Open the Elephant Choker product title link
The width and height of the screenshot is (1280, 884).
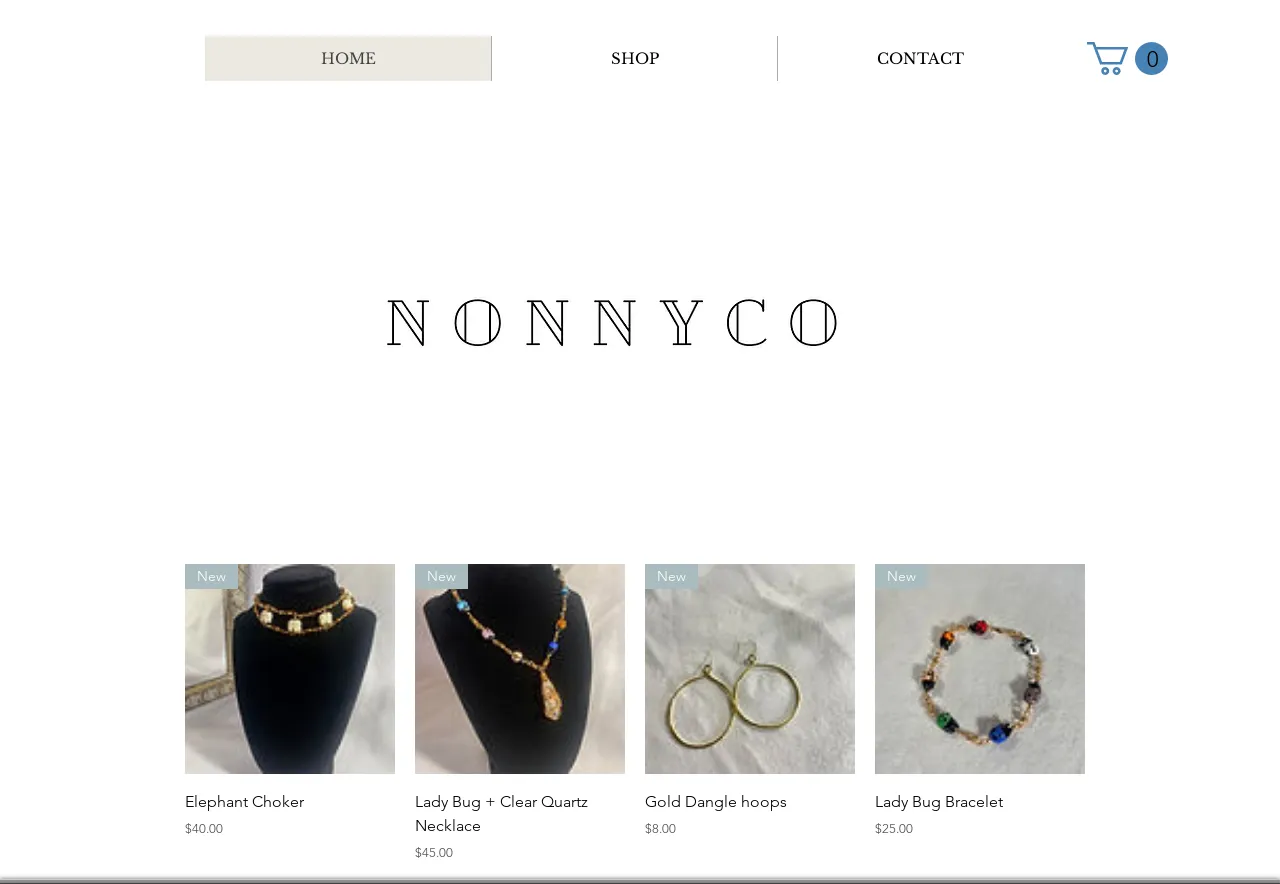click(244, 802)
